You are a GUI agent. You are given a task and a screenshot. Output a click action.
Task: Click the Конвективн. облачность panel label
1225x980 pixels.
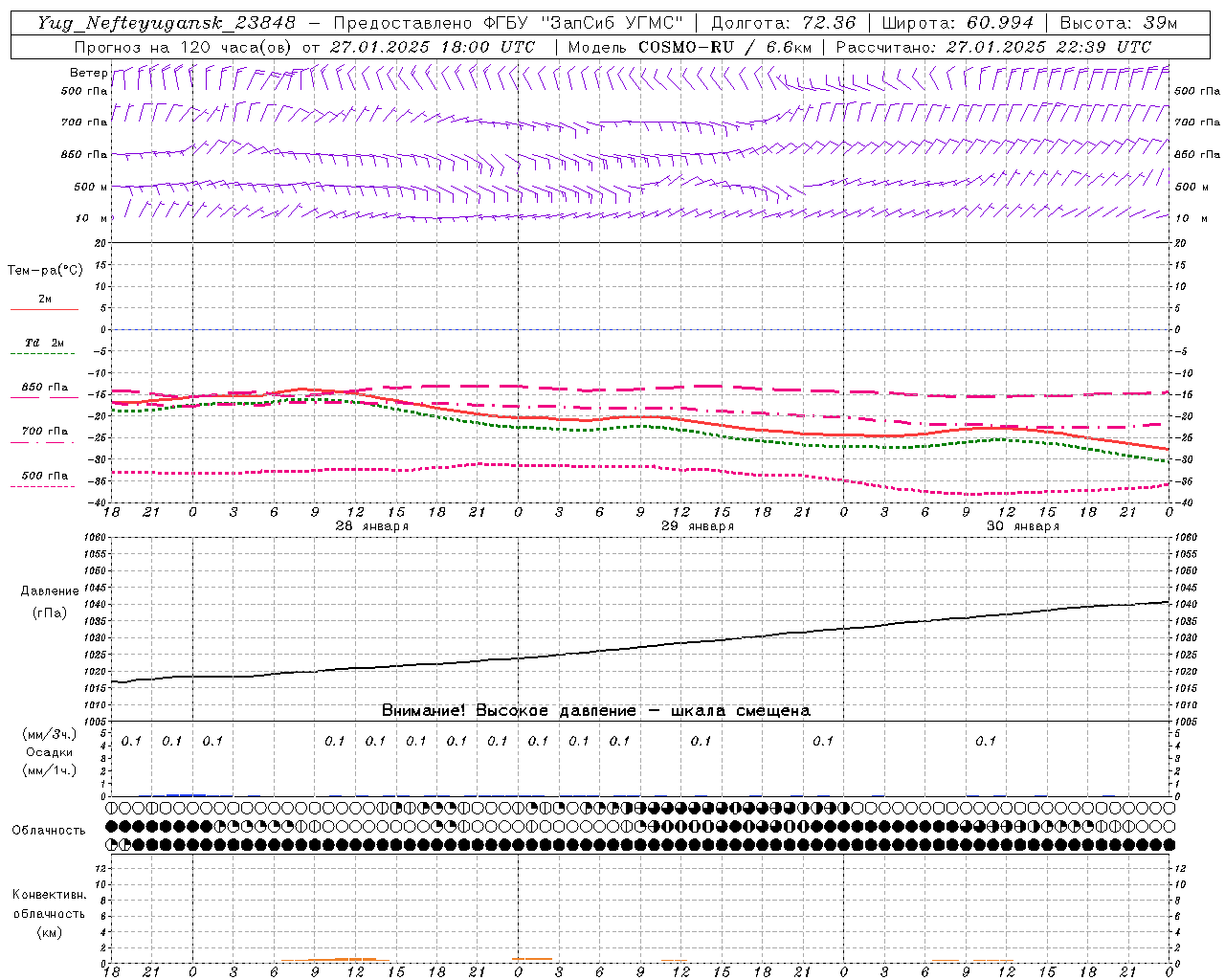(x=49, y=904)
